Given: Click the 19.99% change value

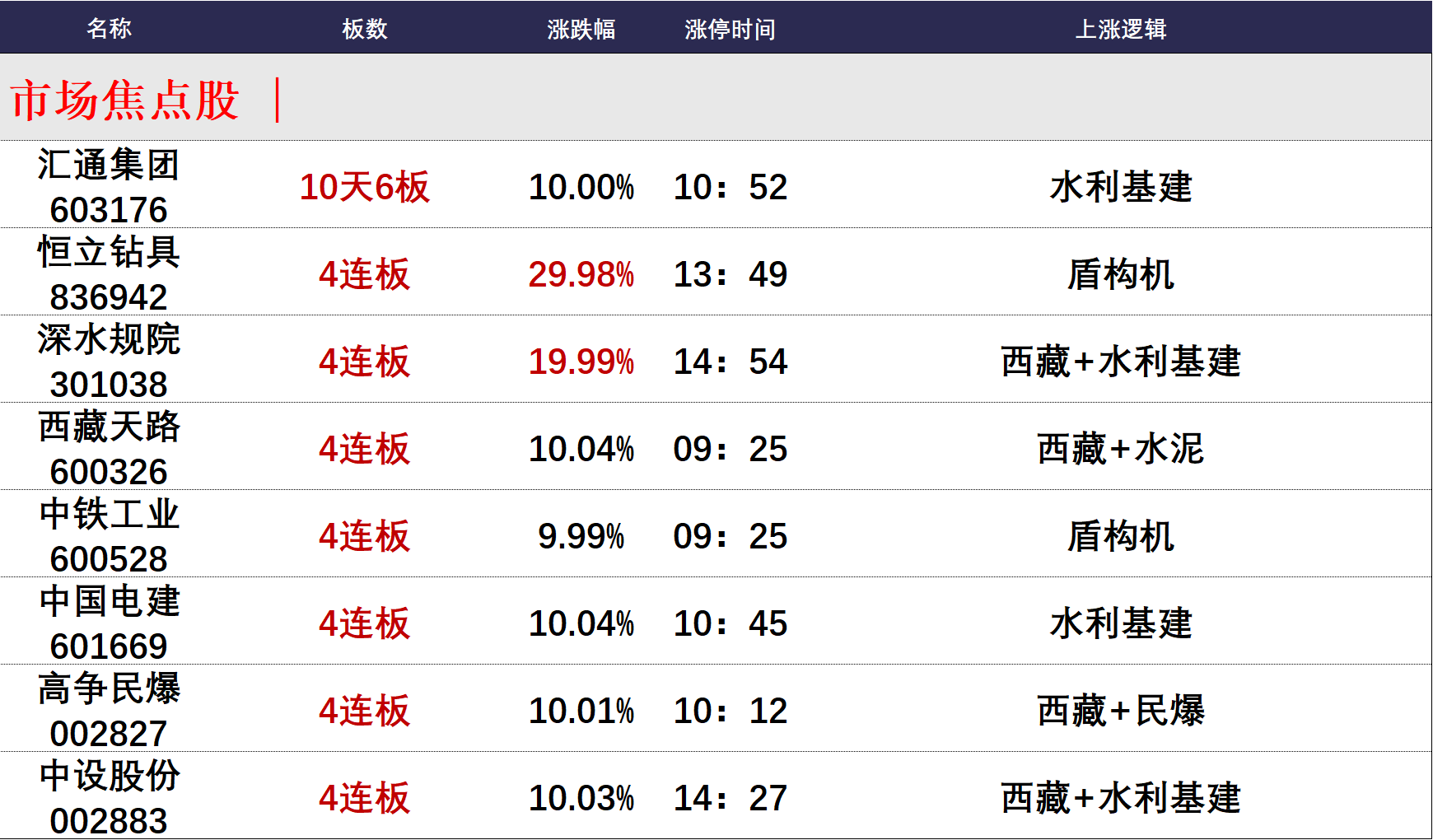Looking at the screenshot, I should pos(581,362).
